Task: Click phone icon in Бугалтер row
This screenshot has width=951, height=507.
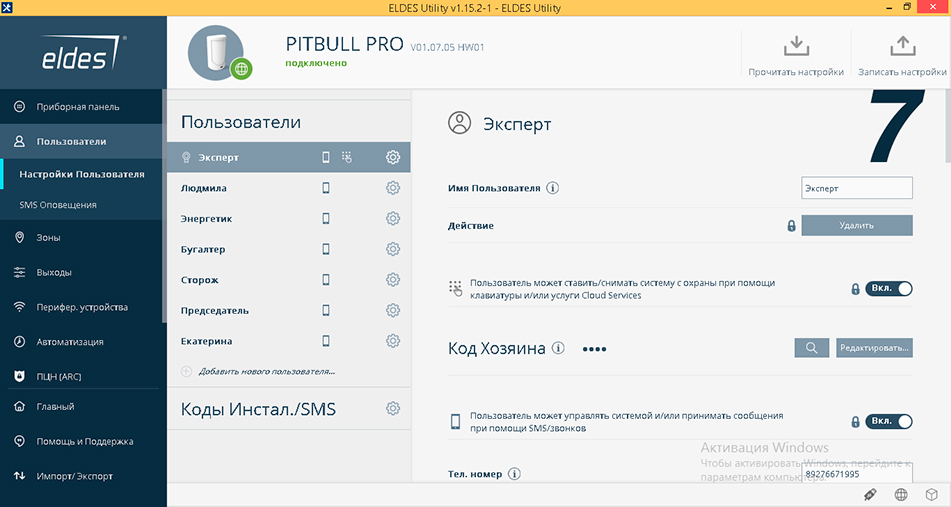Action: (x=326, y=249)
